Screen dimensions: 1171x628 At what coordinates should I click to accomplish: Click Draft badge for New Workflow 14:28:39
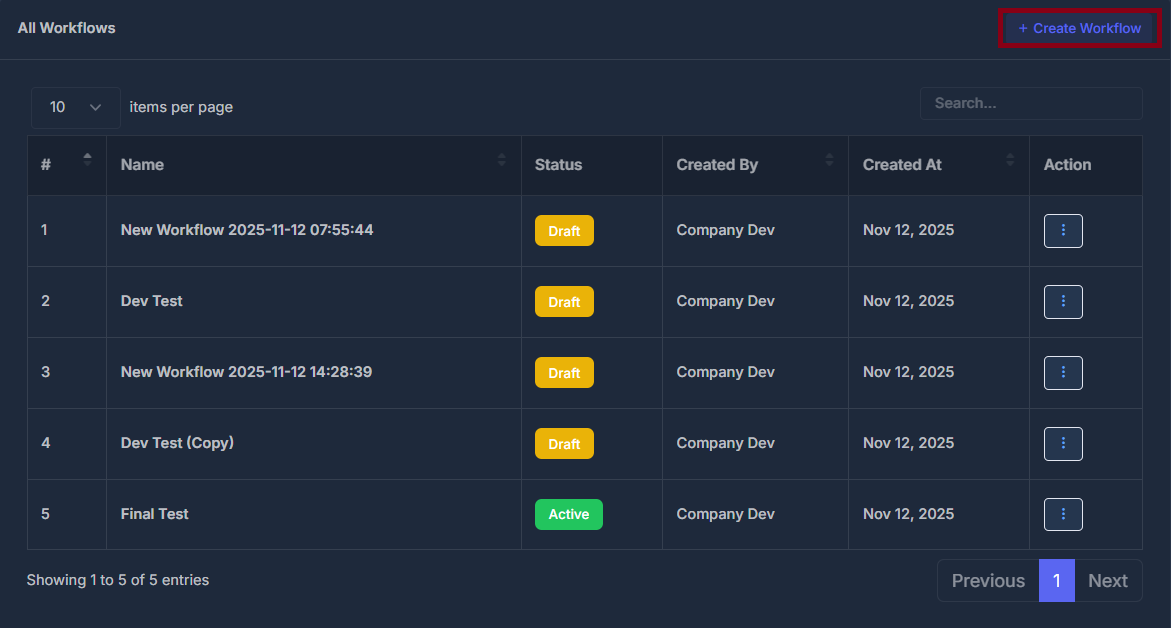(564, 373)
